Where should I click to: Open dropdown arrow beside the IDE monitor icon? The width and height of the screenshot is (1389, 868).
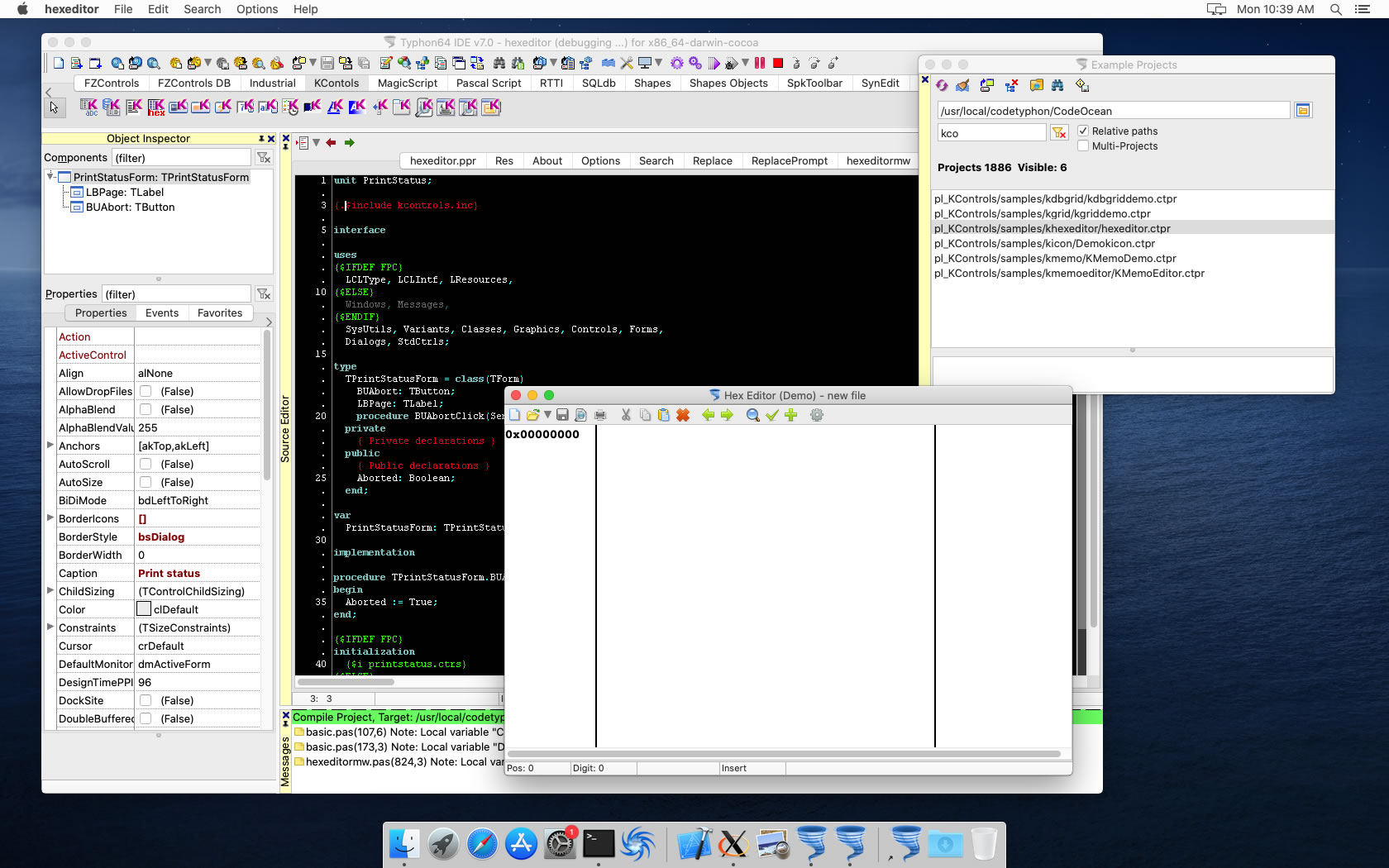[658, 63]
